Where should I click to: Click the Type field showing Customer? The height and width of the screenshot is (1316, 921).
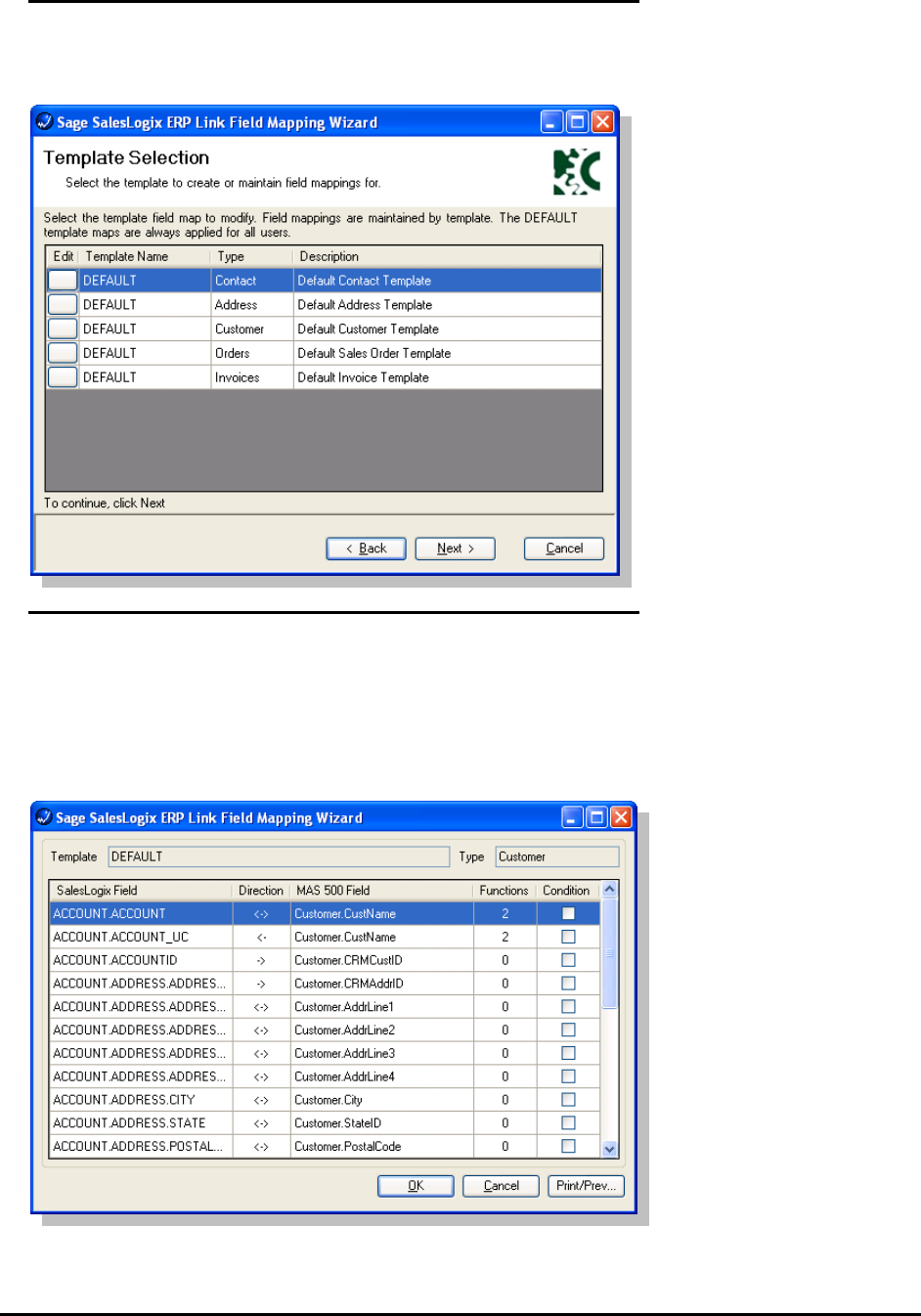(557, 856)
